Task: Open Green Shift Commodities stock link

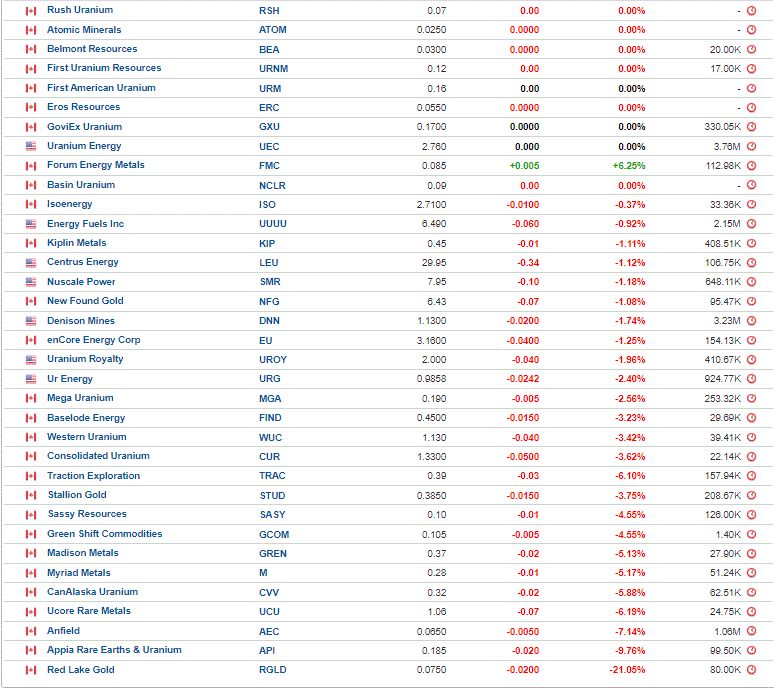Action: 105,534
